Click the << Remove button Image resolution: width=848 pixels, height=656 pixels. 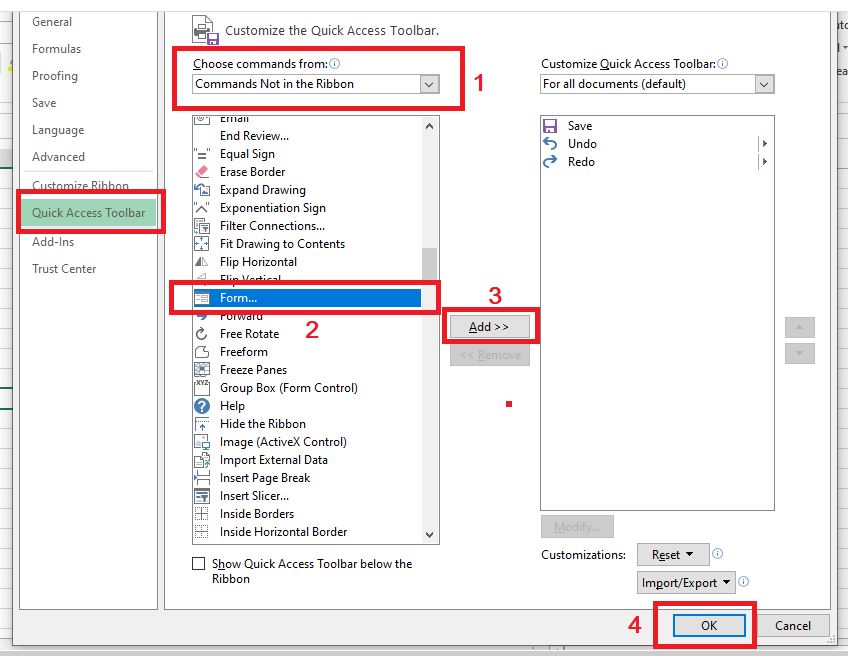tap(489, 355)
